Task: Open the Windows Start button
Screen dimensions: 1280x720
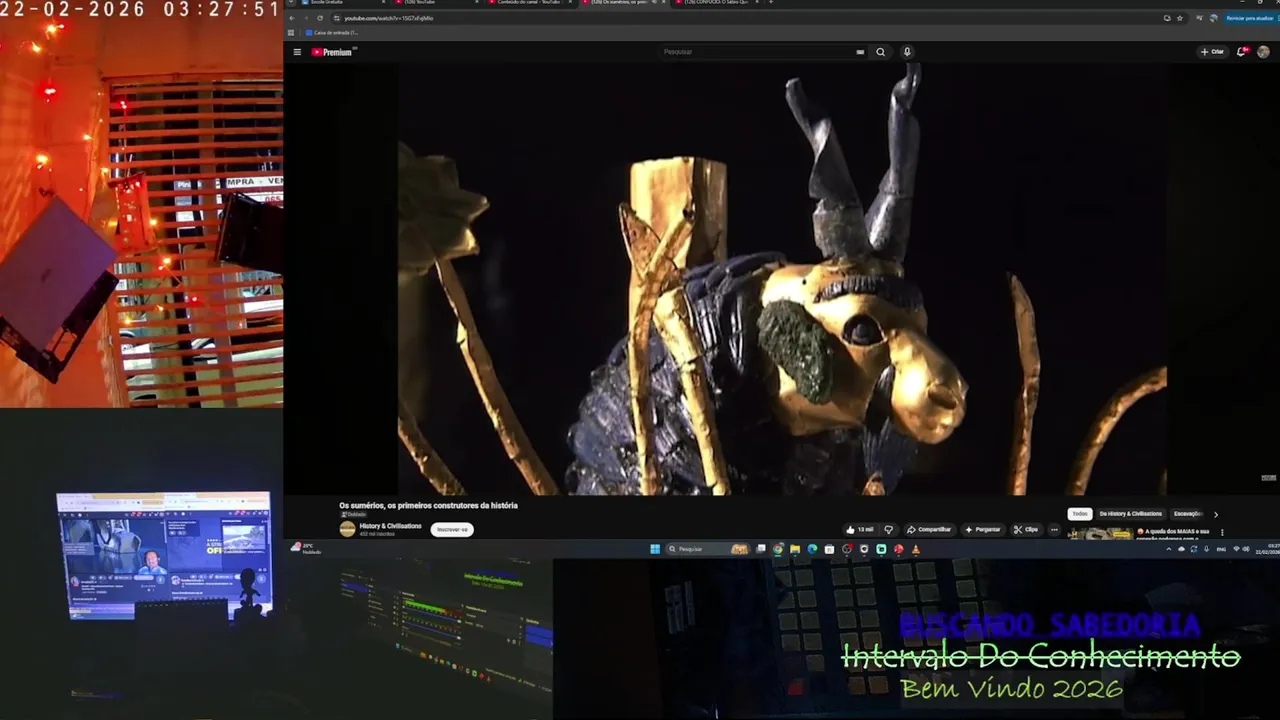Action: point(655,549)
